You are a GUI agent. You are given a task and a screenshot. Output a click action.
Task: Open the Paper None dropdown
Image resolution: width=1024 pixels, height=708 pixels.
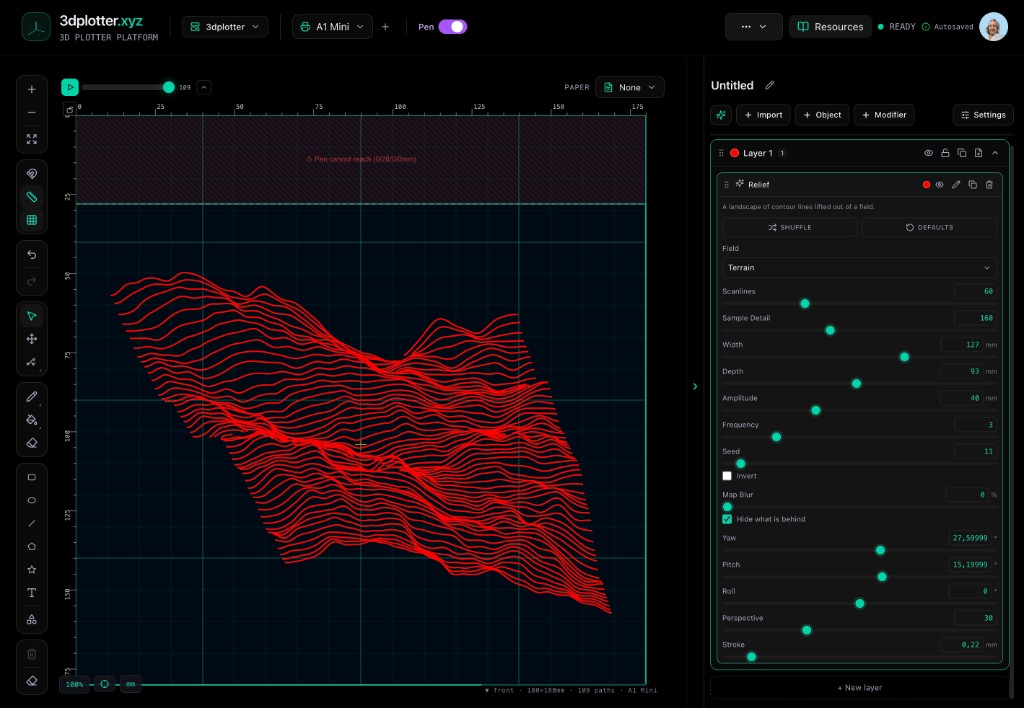[630, 88]
